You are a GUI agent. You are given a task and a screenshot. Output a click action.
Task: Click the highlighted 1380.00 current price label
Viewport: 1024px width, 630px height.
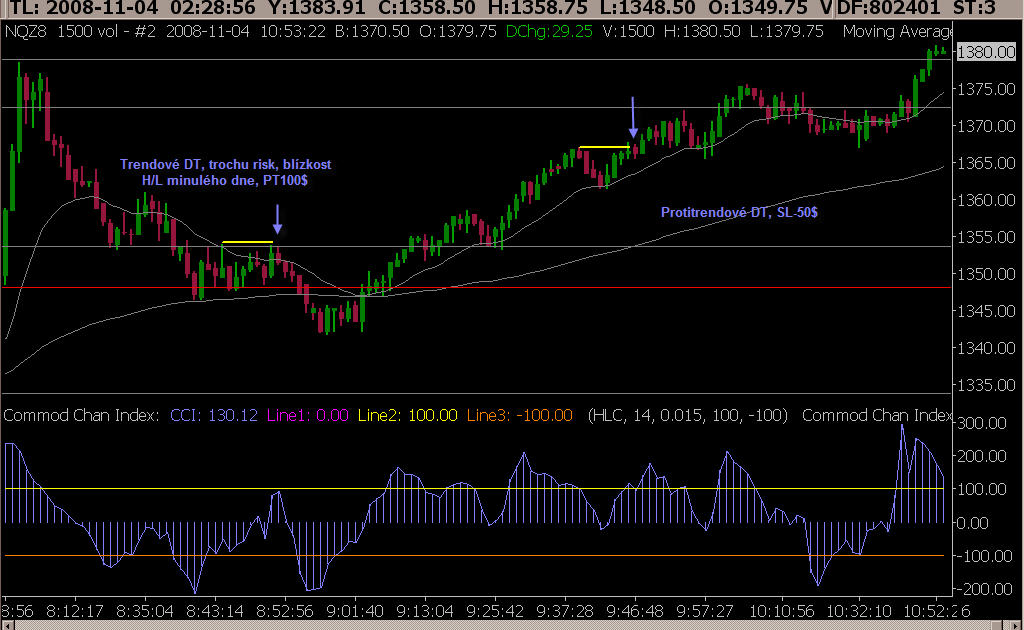click(986, 52)
